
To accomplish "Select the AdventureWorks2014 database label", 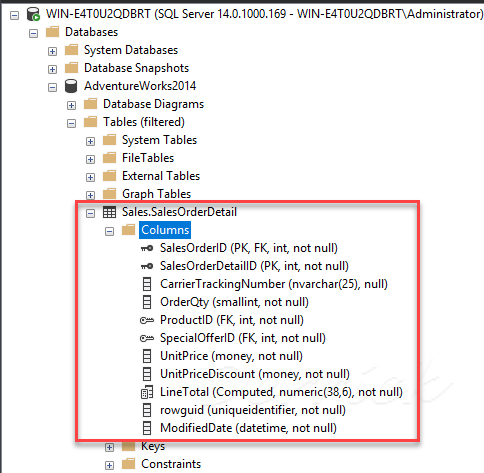I will click(140, 86).
